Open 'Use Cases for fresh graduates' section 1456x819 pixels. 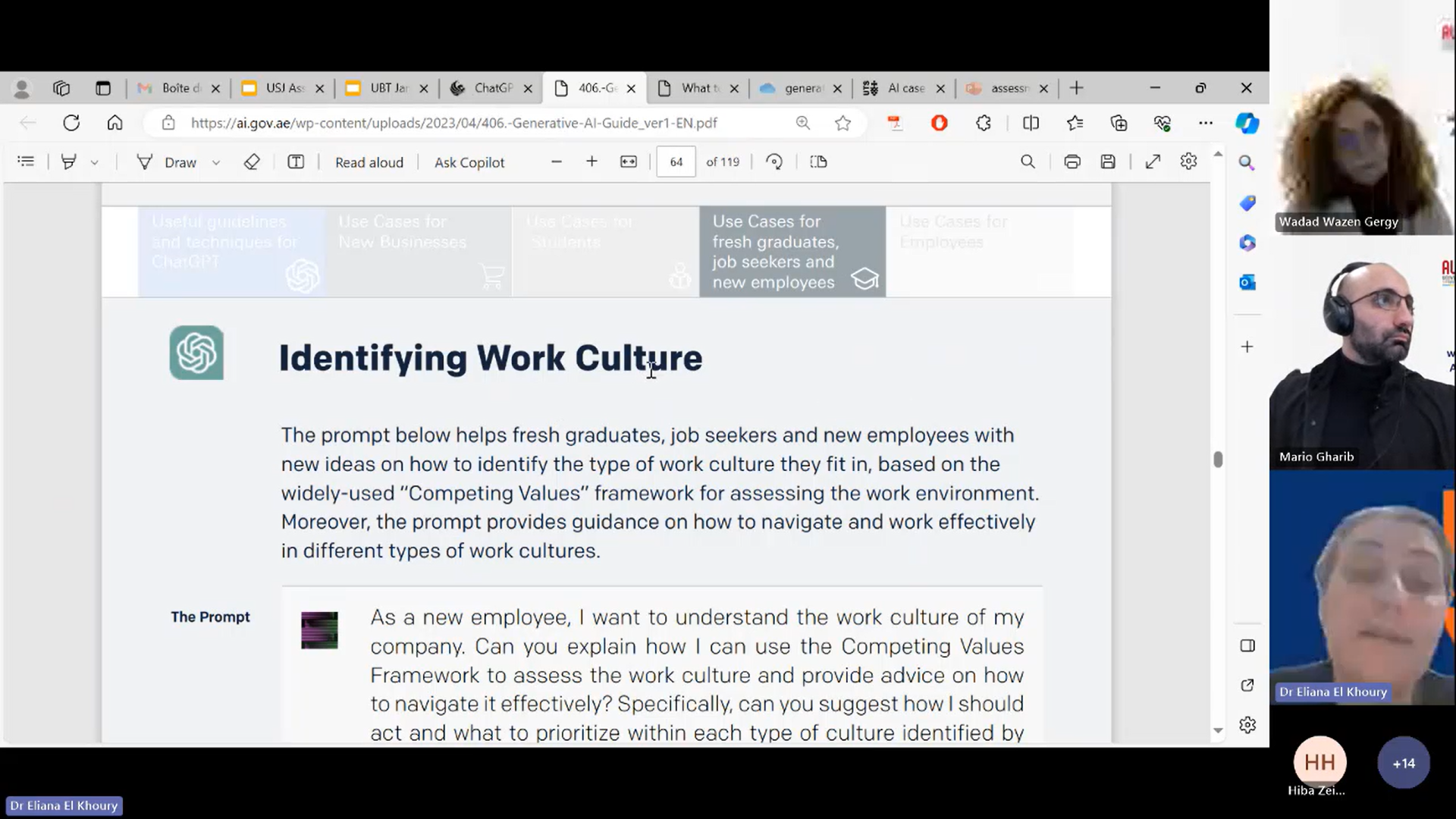792,251
